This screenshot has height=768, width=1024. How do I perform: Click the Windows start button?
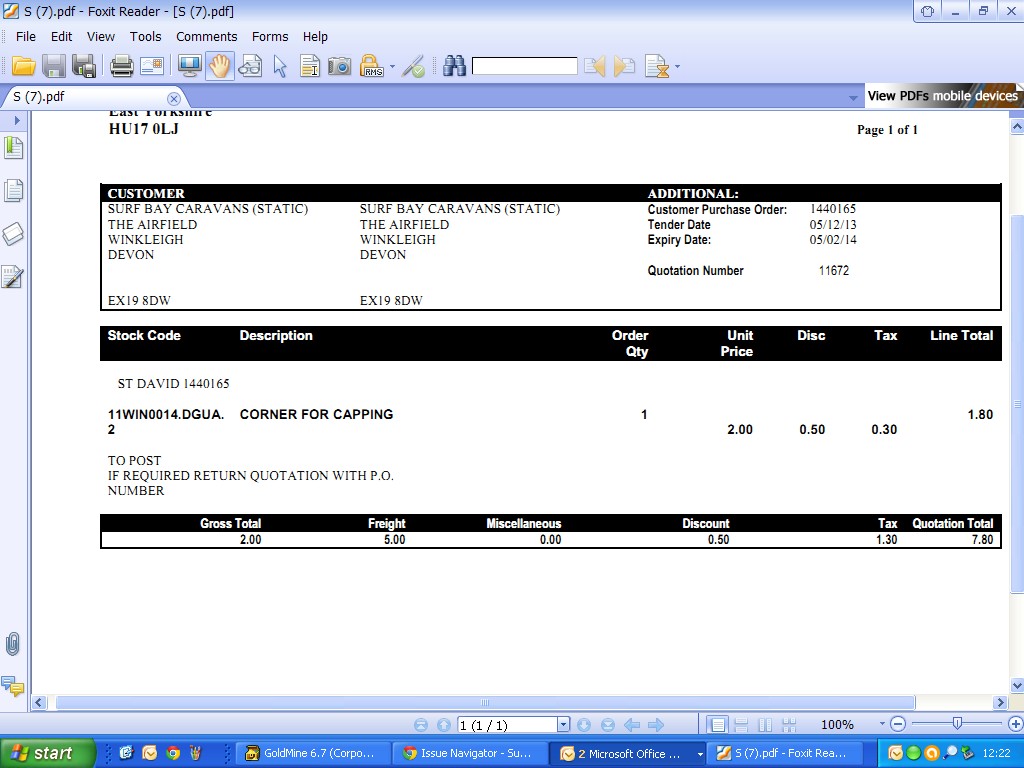tap(47, 753)
